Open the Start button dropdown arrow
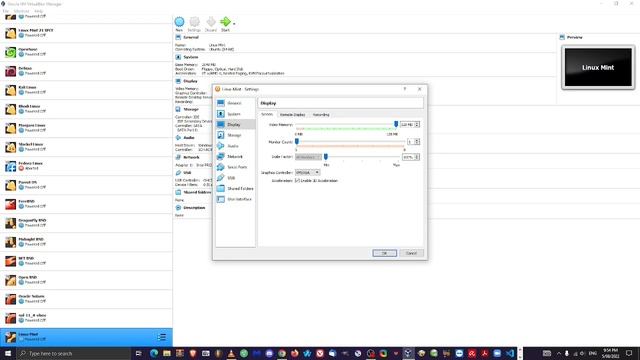 pos(234,24)
